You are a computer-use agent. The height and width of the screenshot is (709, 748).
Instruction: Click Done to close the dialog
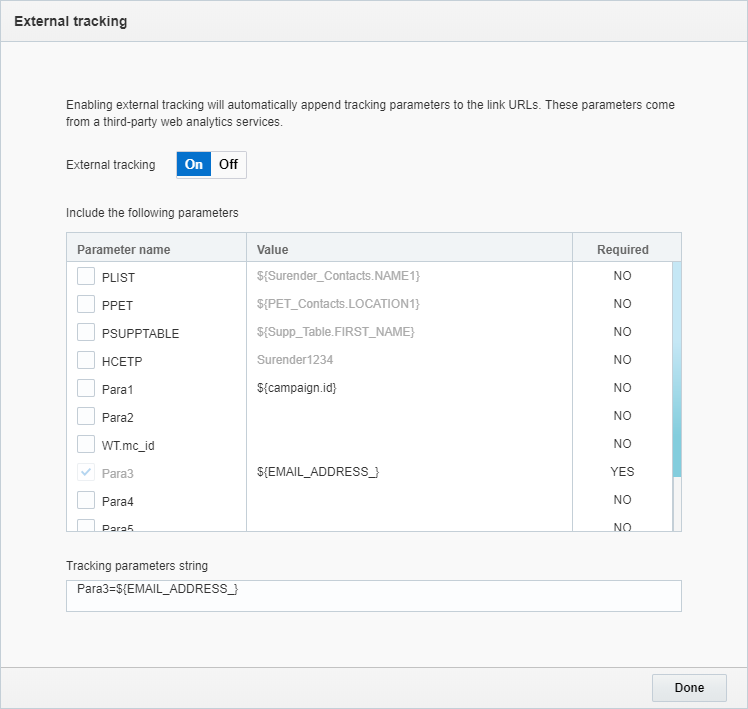point(689,688)
